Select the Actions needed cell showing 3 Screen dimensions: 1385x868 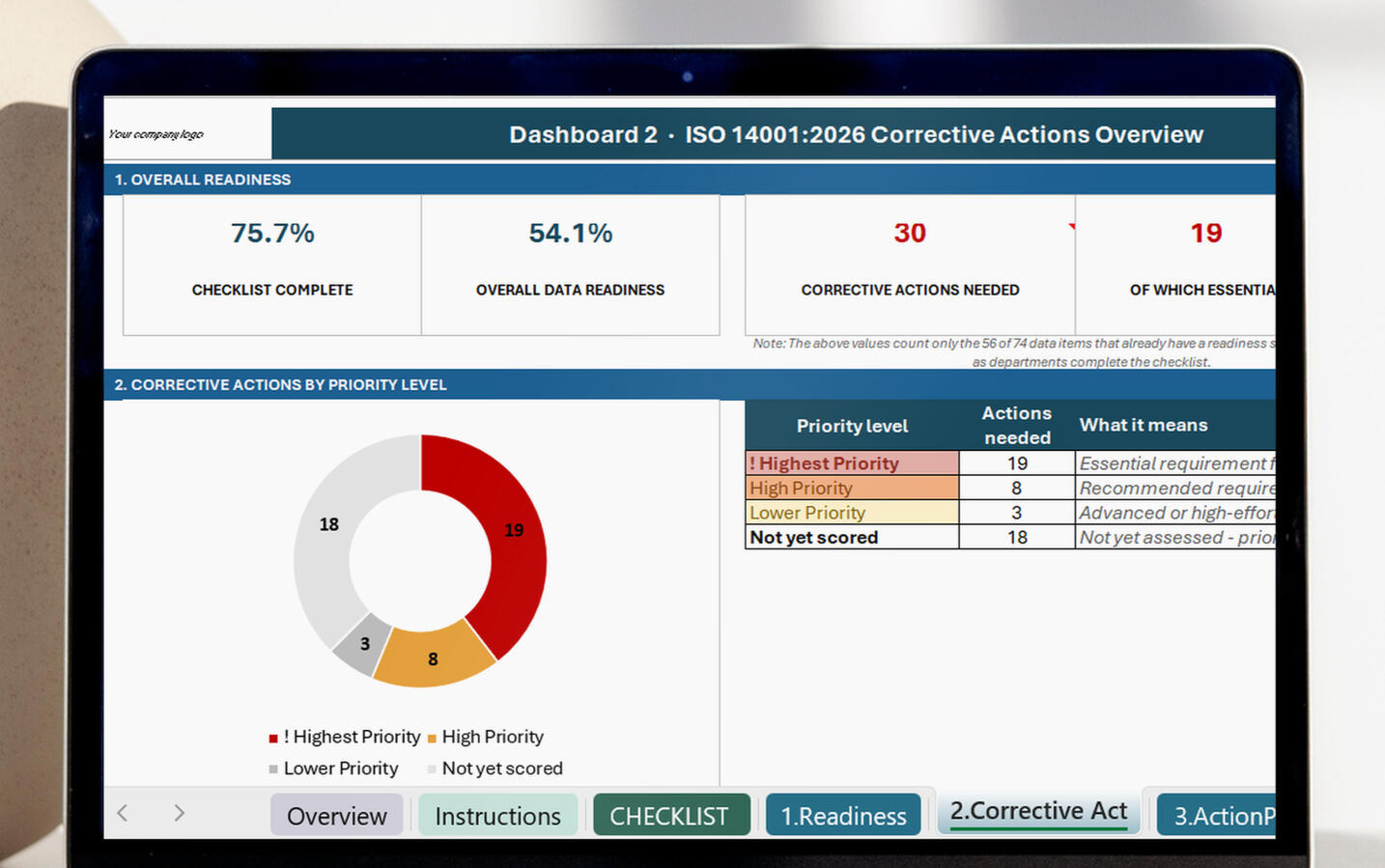click(x=1017, y=513)
